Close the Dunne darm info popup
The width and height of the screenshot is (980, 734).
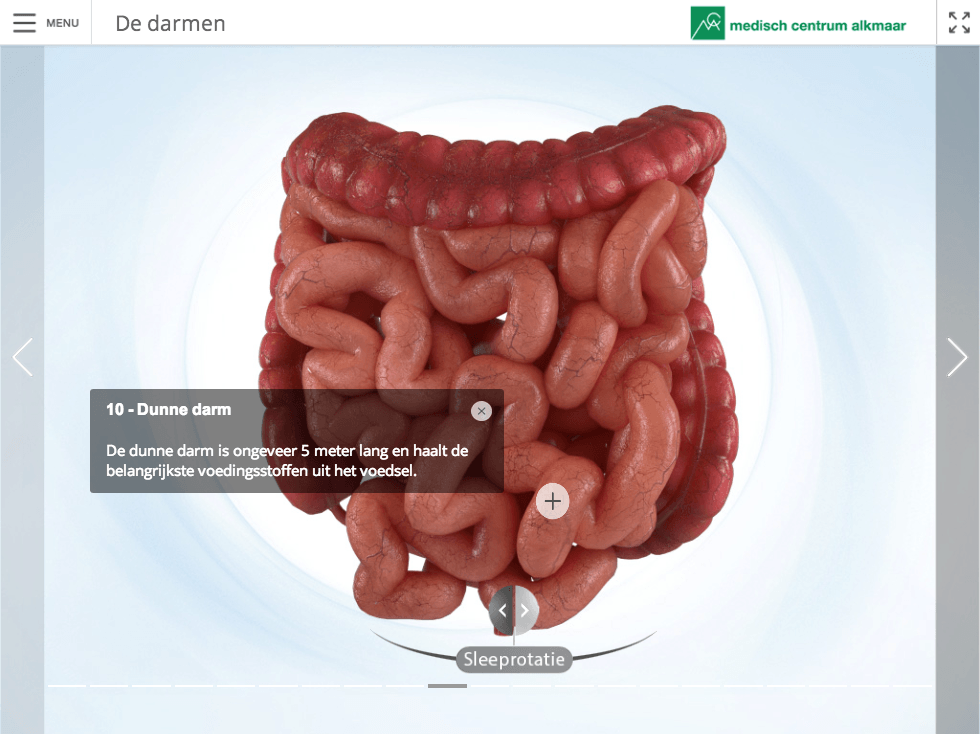tap(481, 411)
